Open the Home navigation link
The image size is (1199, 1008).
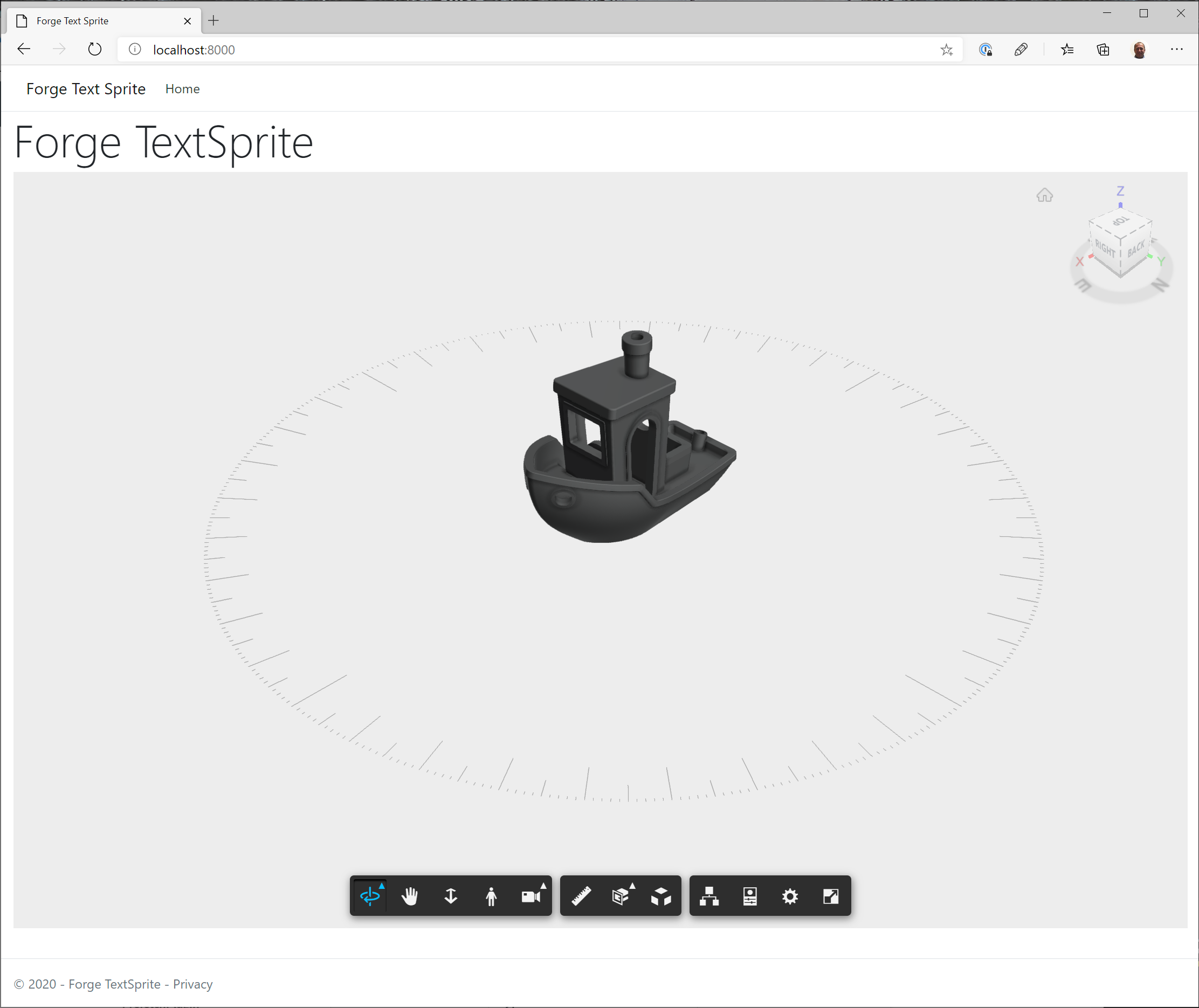pyautogui.click(x=182, y=89)
